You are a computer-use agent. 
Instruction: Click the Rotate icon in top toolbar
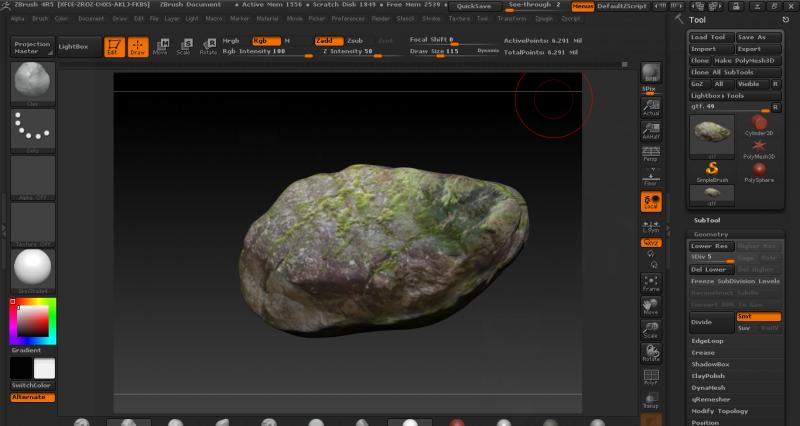207,46
